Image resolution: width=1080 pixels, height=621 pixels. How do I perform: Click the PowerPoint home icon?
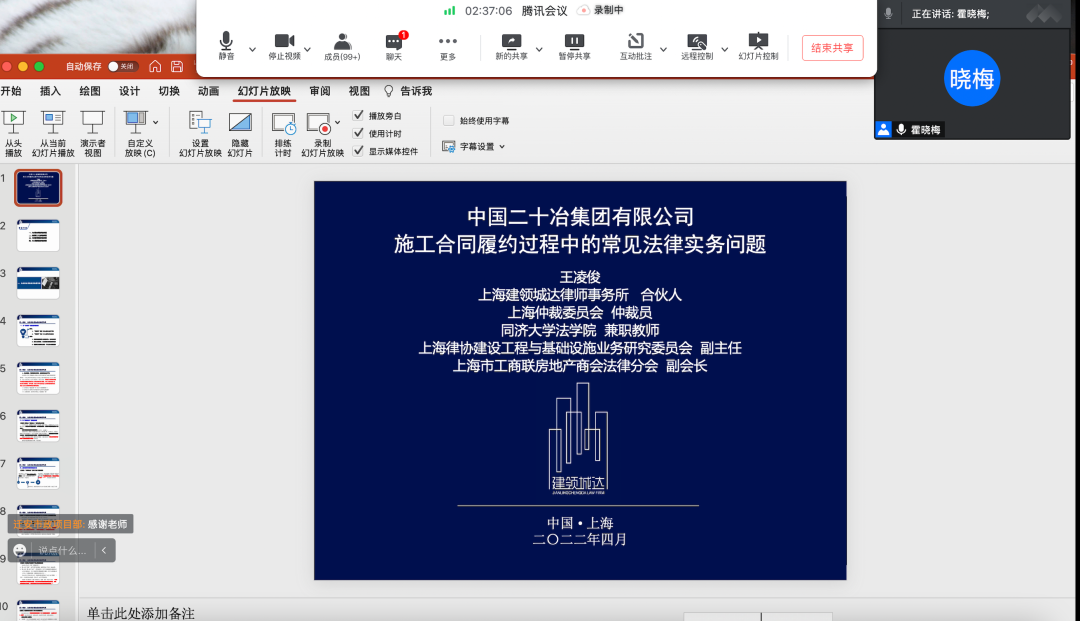[x=155, y=66]
